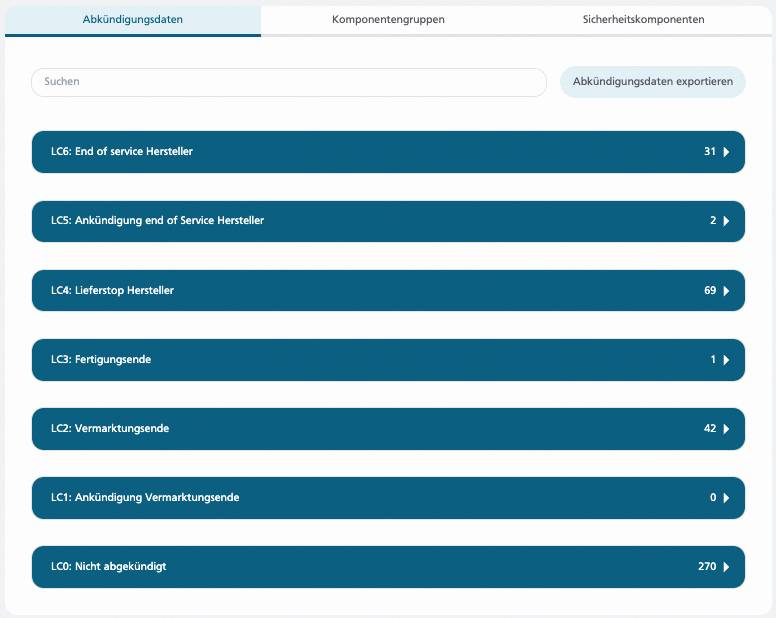The width and height of the screenshot is (776, 618).
Task: Click the triangle icon on LC3 Fertigungsende row
Action: coord(726,360)
